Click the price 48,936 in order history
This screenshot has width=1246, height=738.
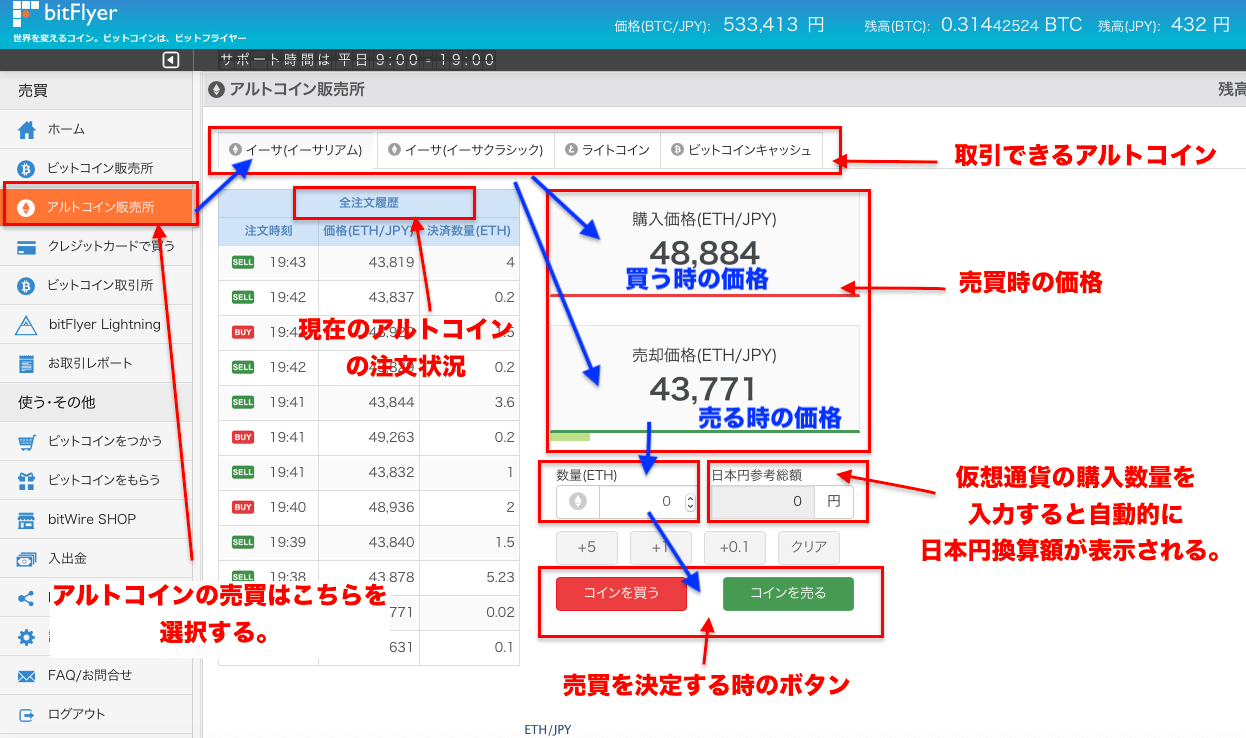(x=391, y=507)
